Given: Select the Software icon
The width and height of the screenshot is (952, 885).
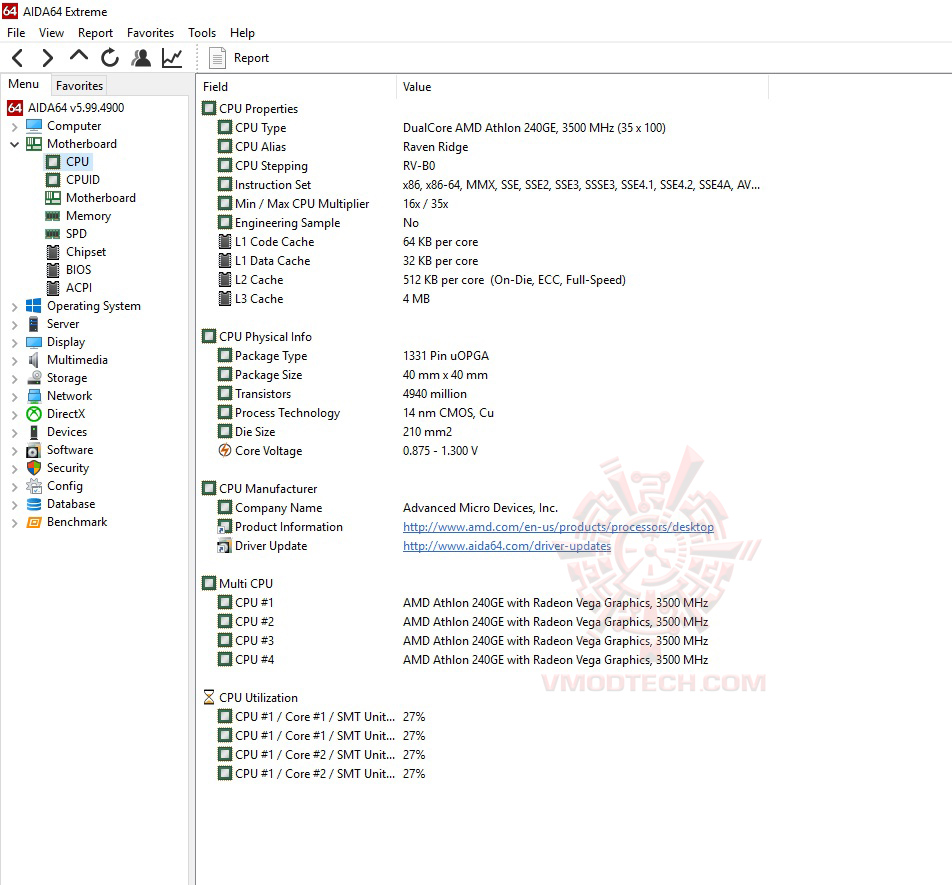Looking at the screenshot, I should coord(34,450).
